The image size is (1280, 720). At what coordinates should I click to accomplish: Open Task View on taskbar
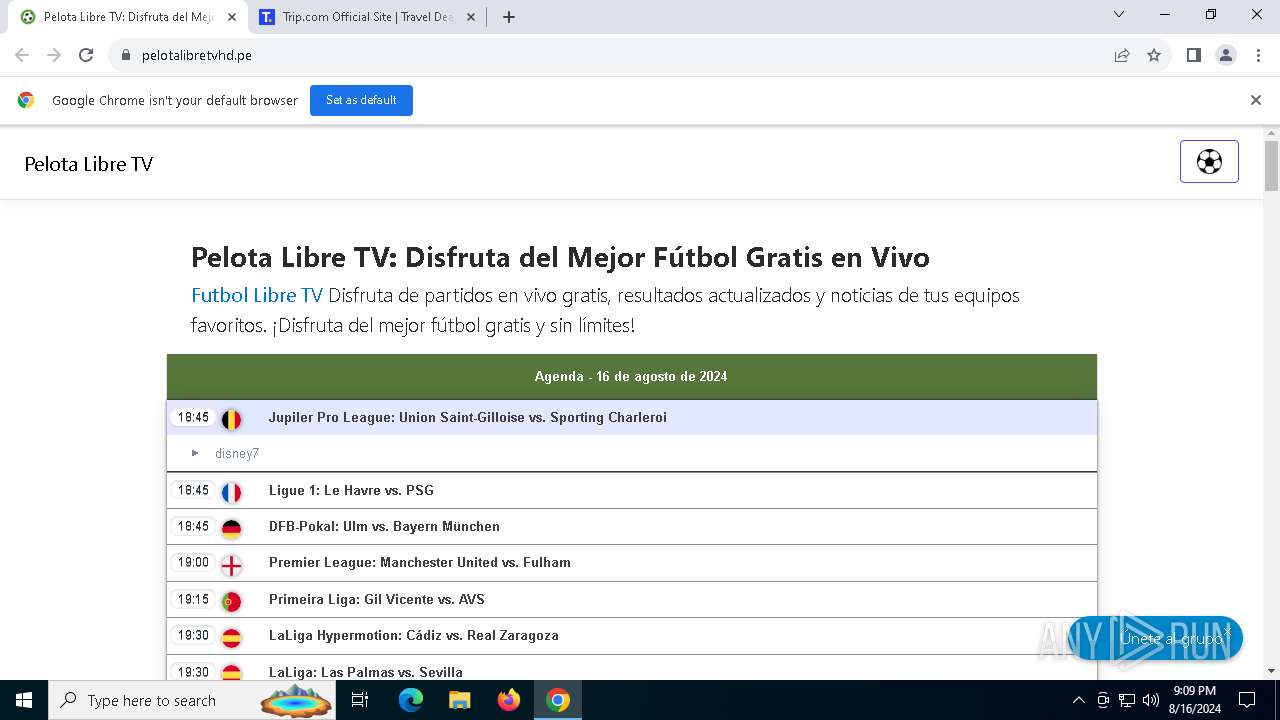pos(360,700)
